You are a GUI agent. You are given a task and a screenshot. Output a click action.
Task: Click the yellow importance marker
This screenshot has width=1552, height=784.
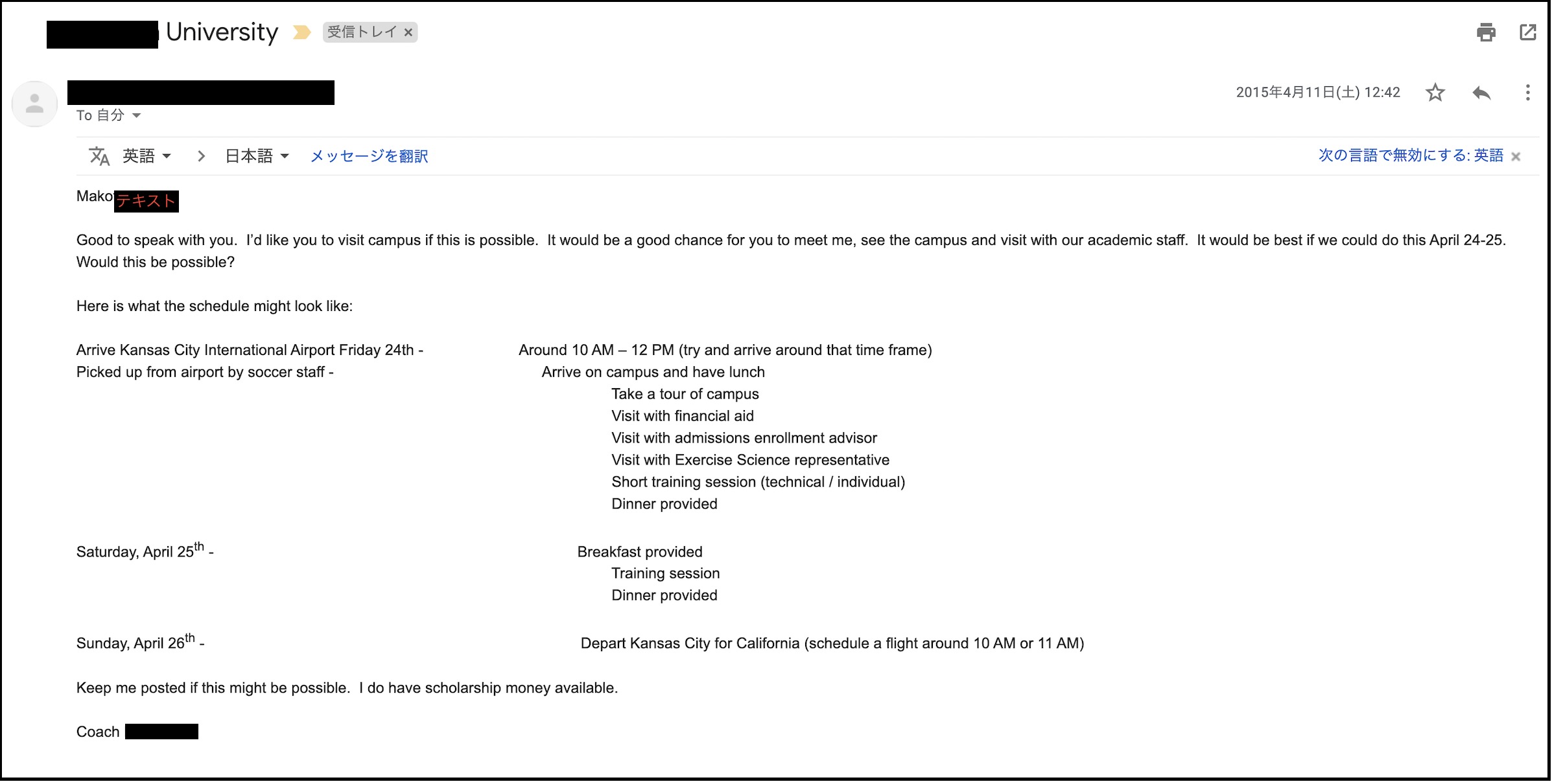301,32
